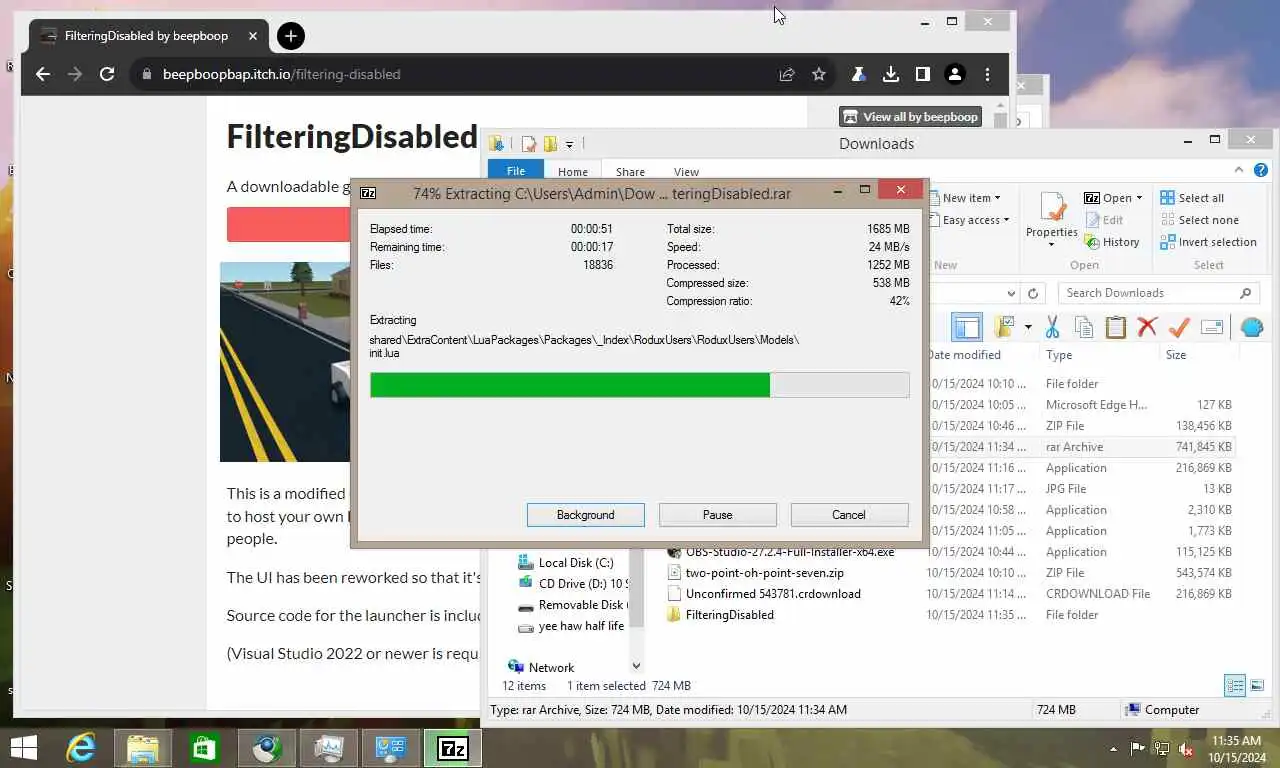Click the Paste clipboard icon in Explorer toolbar
Image resolution: width=1280 pixels, height=768 pixels.
pyautogui.click(x=1116, y=327)
